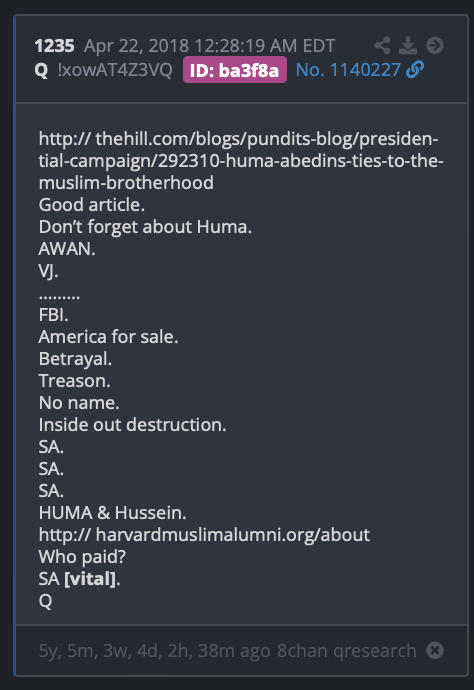
Task: Click the 8chan qresearch source label
Action: tap(346, 650)
